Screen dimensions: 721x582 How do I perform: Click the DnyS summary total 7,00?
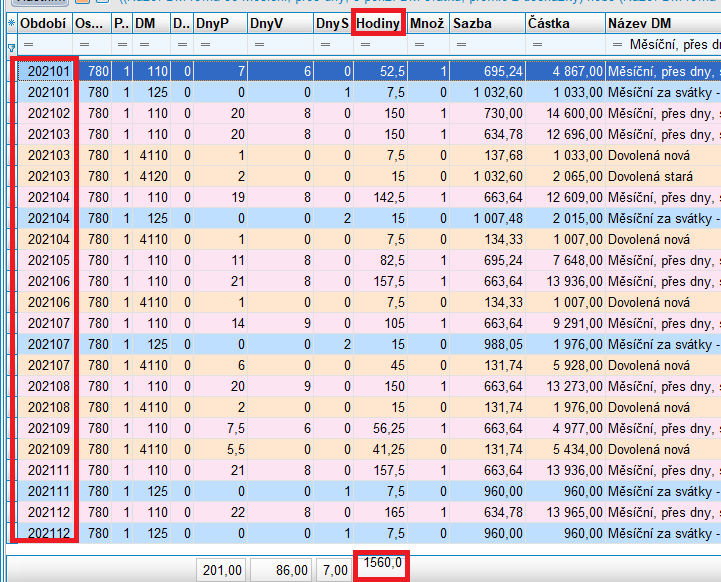tap(332, 568)
